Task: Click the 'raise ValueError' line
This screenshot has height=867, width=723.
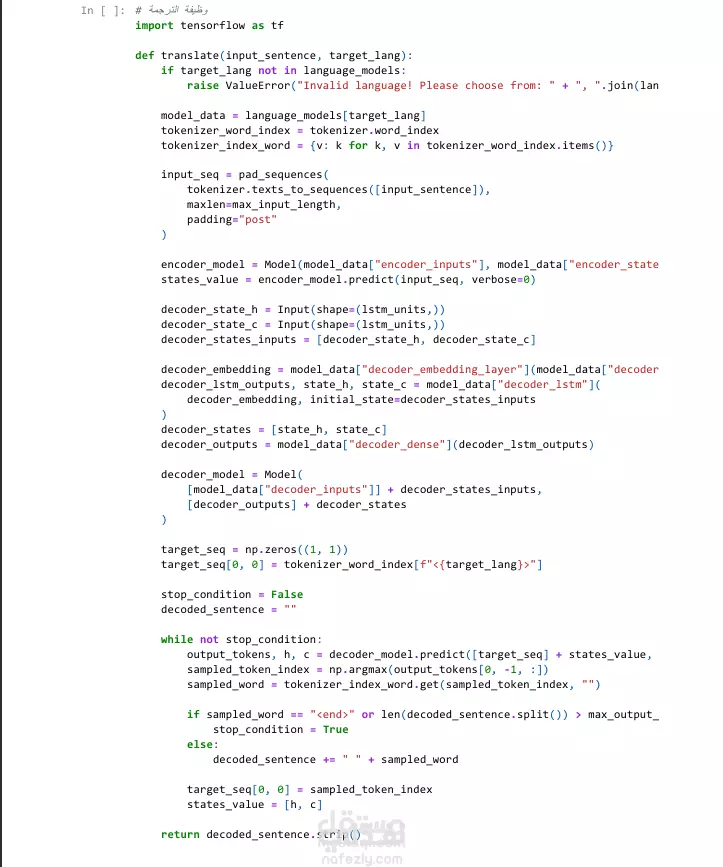Action: point(423,85)
